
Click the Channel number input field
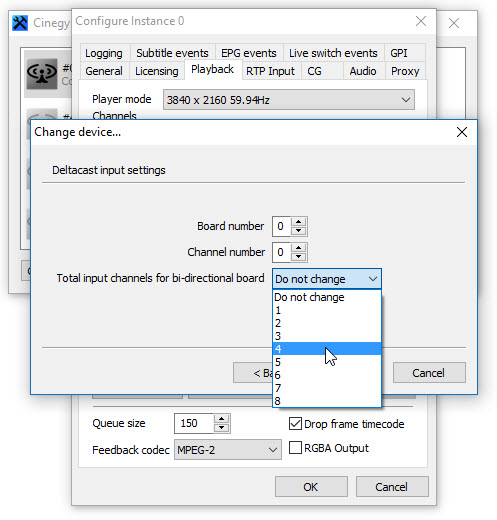[282, 252]
